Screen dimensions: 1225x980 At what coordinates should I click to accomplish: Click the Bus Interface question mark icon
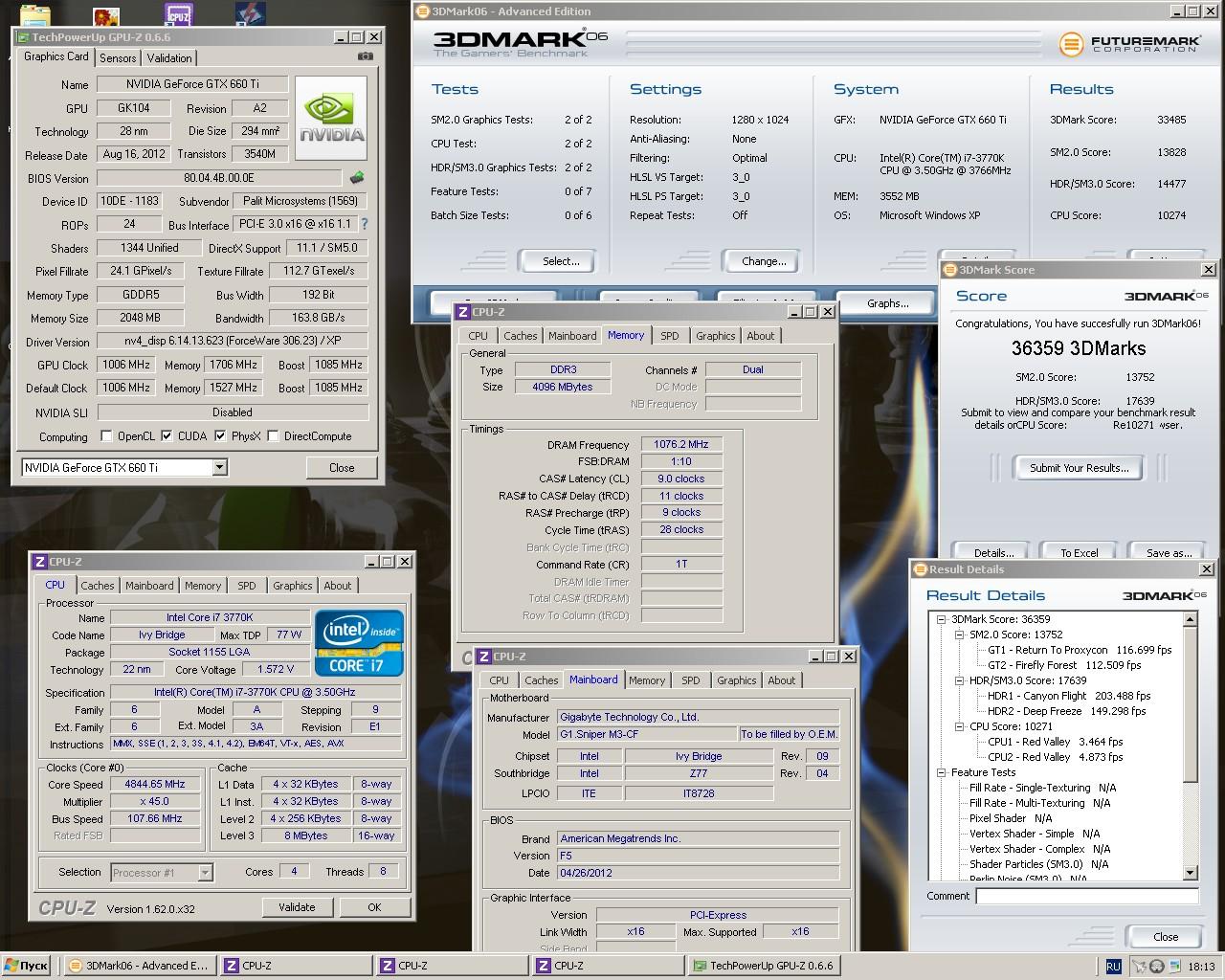click(364, 224)
